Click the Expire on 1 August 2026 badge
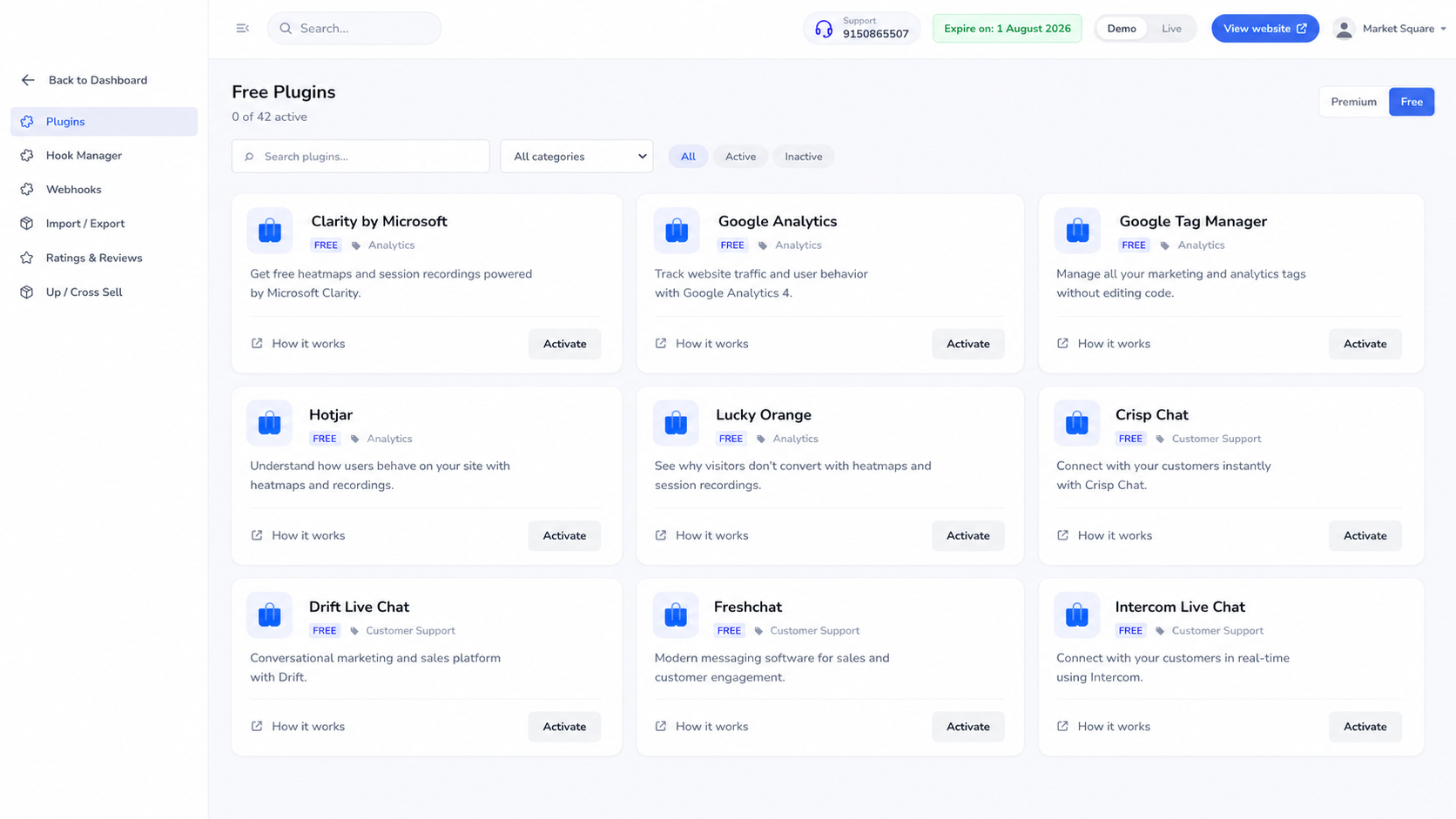This screenshot has width=1456, height=819. pyautogui.click(x=1007, y=29)
